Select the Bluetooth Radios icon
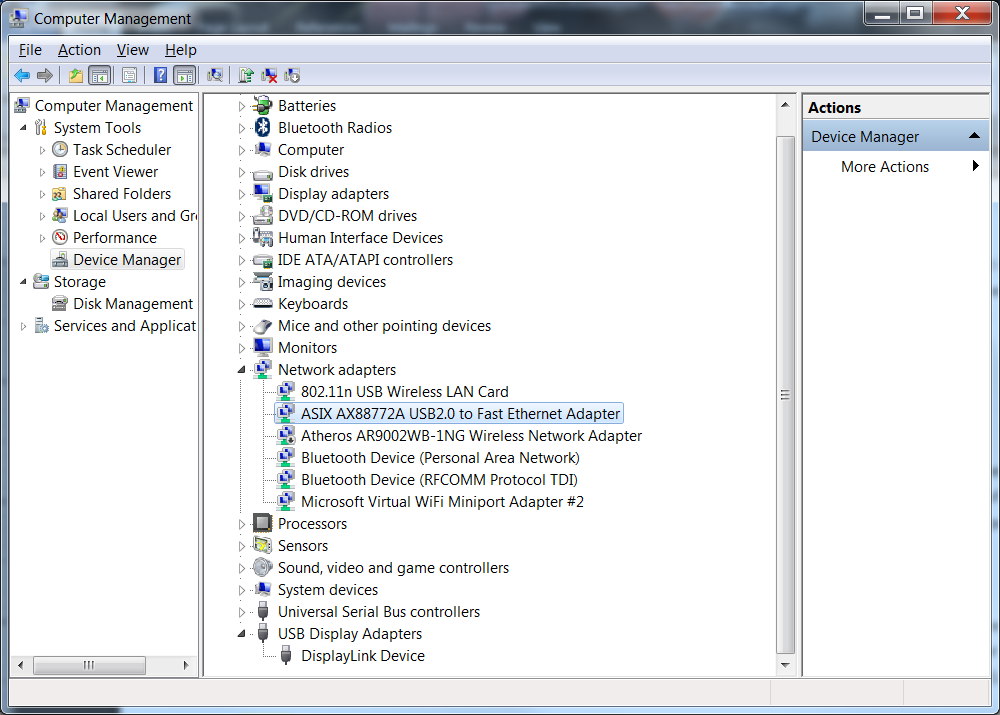Screen dimensions: 1000x715 262,128
